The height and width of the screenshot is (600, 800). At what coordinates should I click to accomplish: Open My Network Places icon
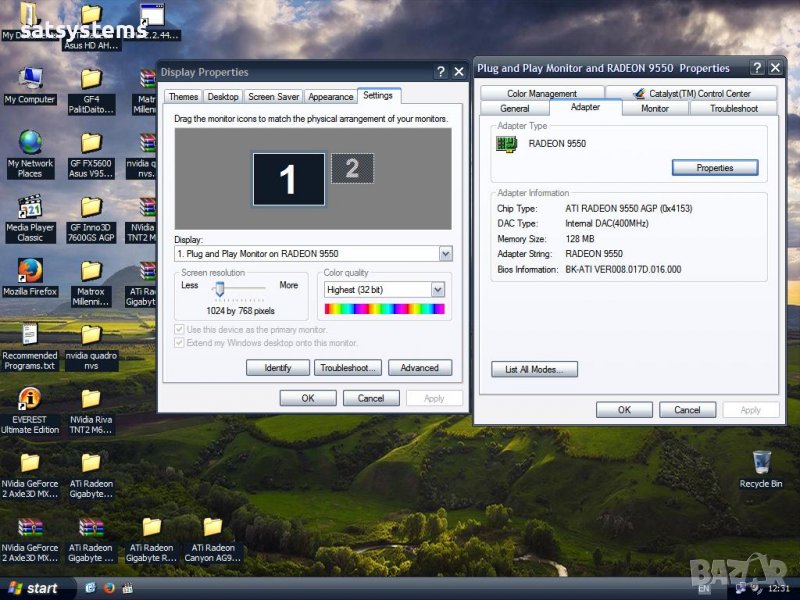(x=30, y=143)
